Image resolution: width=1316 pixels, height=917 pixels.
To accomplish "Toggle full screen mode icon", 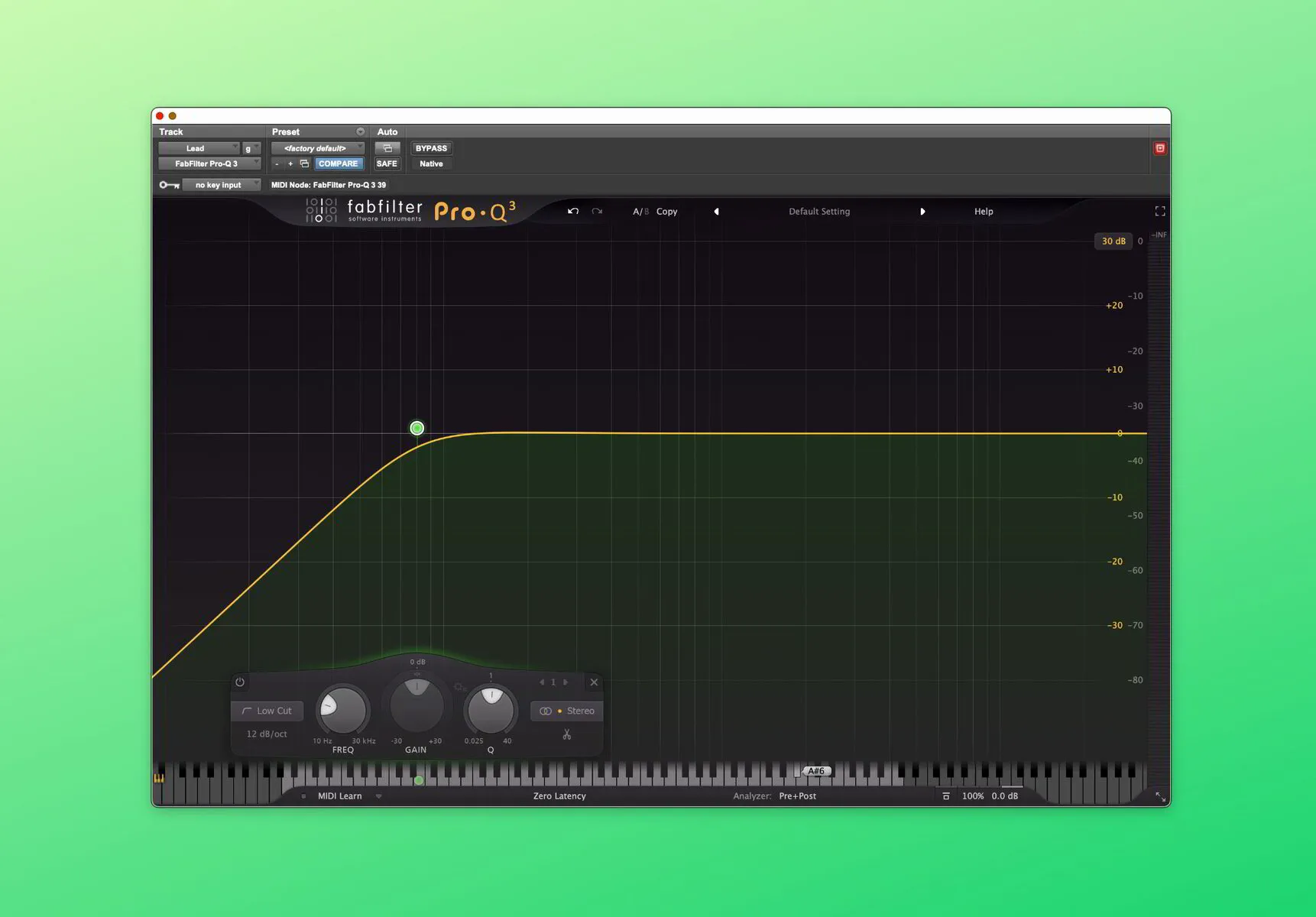I will coord(1160,211).
